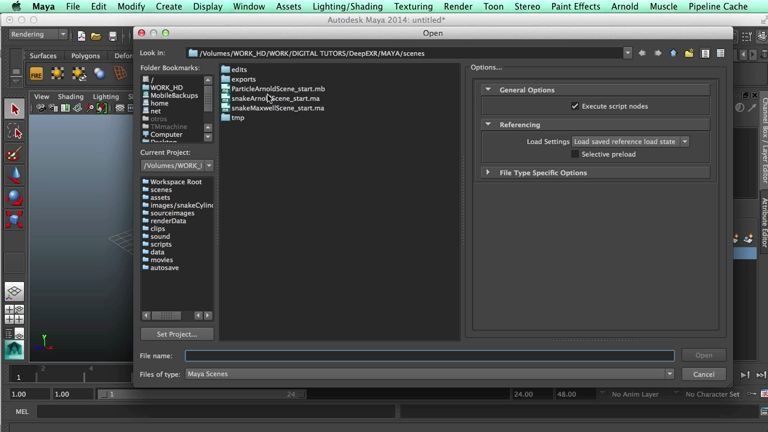768x432 pixels.
Task: Click the FIRE shelf icon
Action: pos(36,73)
